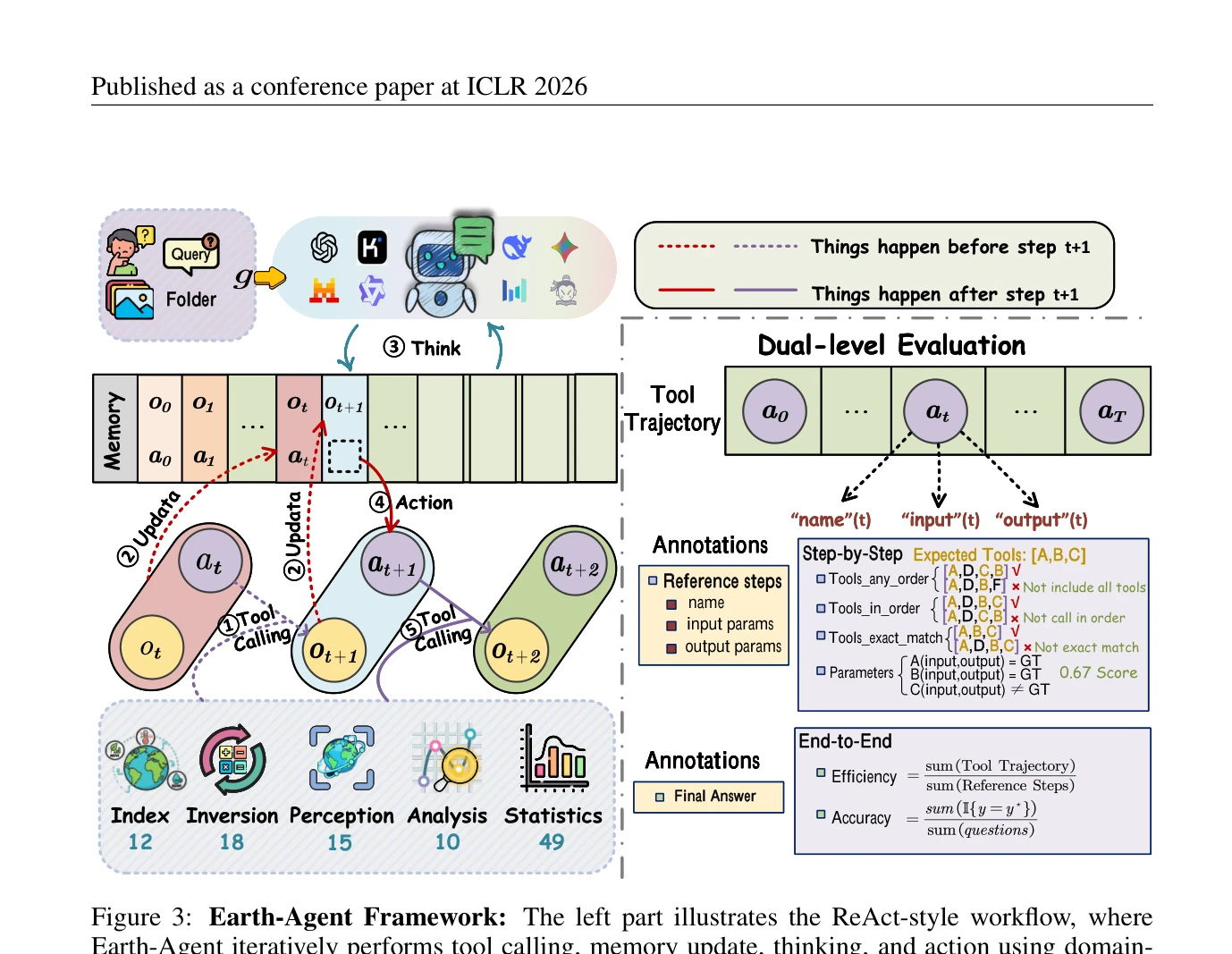Click the dashed empty slot in Memory

[x=344, y=456]
